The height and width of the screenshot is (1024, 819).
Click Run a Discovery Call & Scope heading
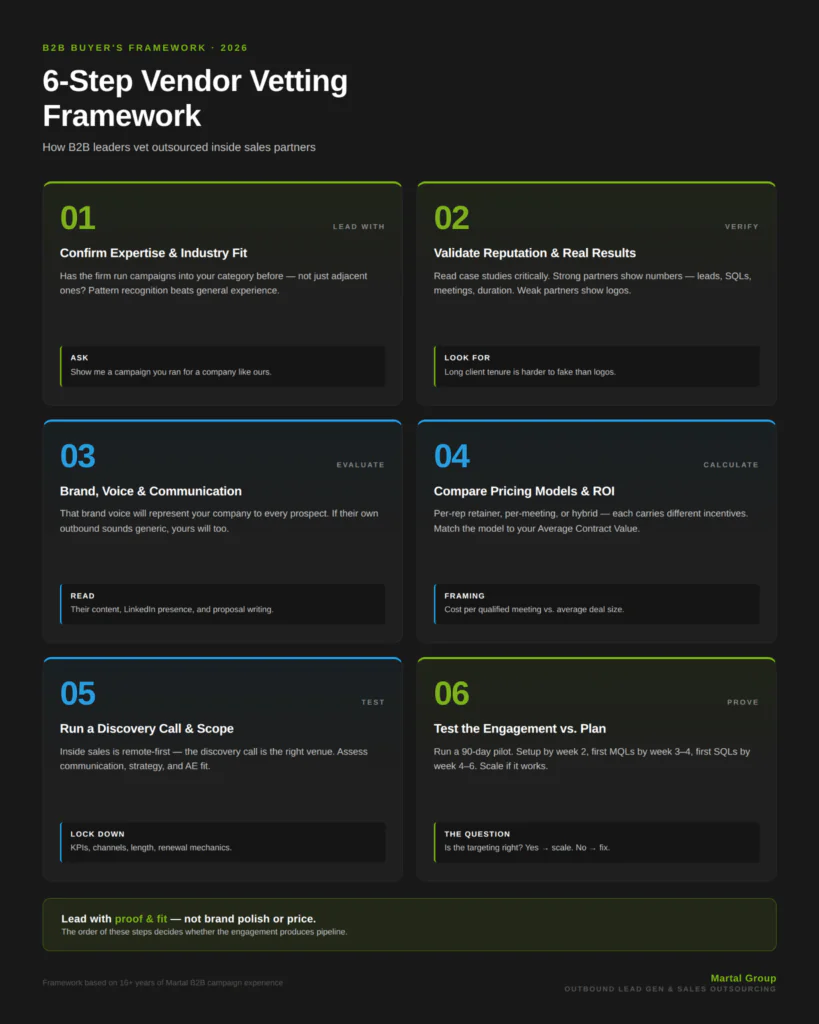(x=147, y=729)
